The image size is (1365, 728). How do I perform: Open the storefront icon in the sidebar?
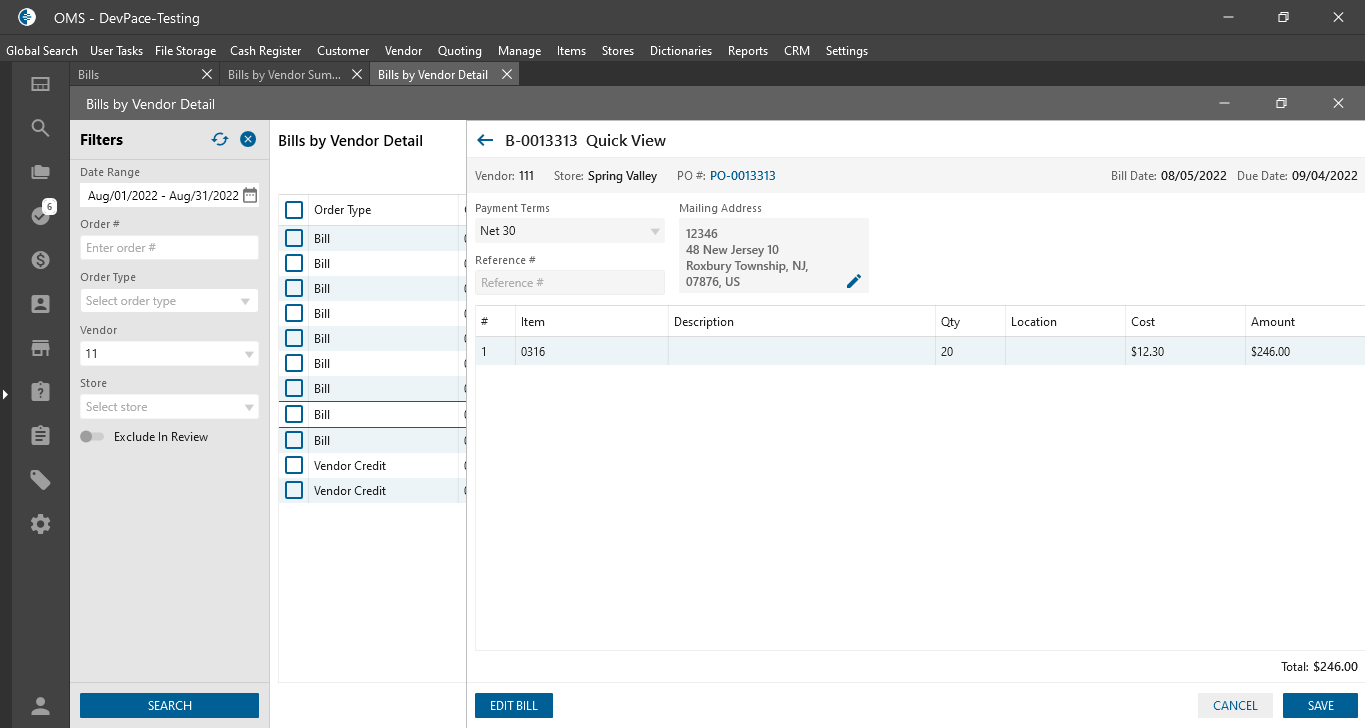(40, 348)
